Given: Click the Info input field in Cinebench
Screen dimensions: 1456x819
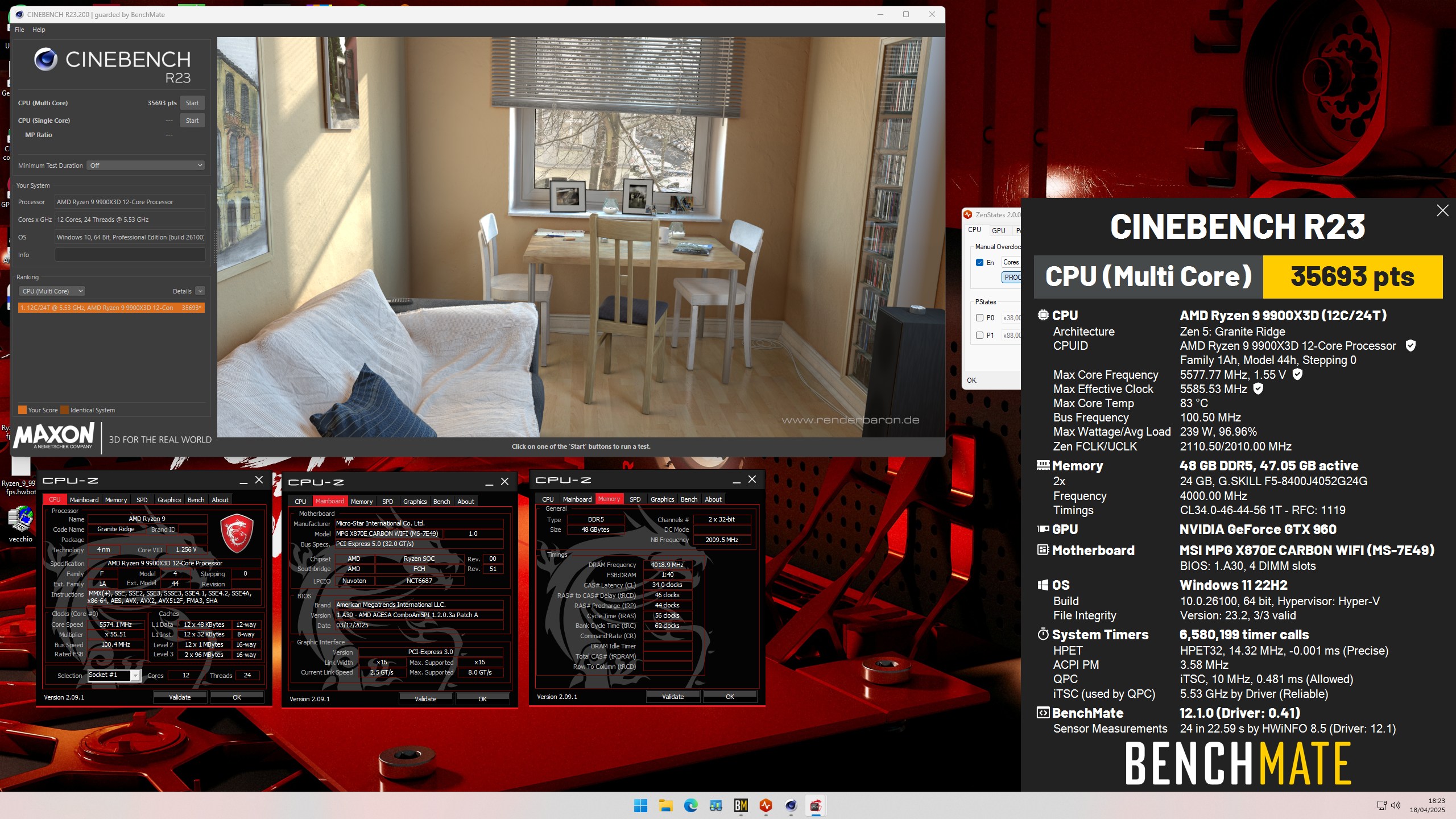Looking at the screenshot, I should 130,255.
